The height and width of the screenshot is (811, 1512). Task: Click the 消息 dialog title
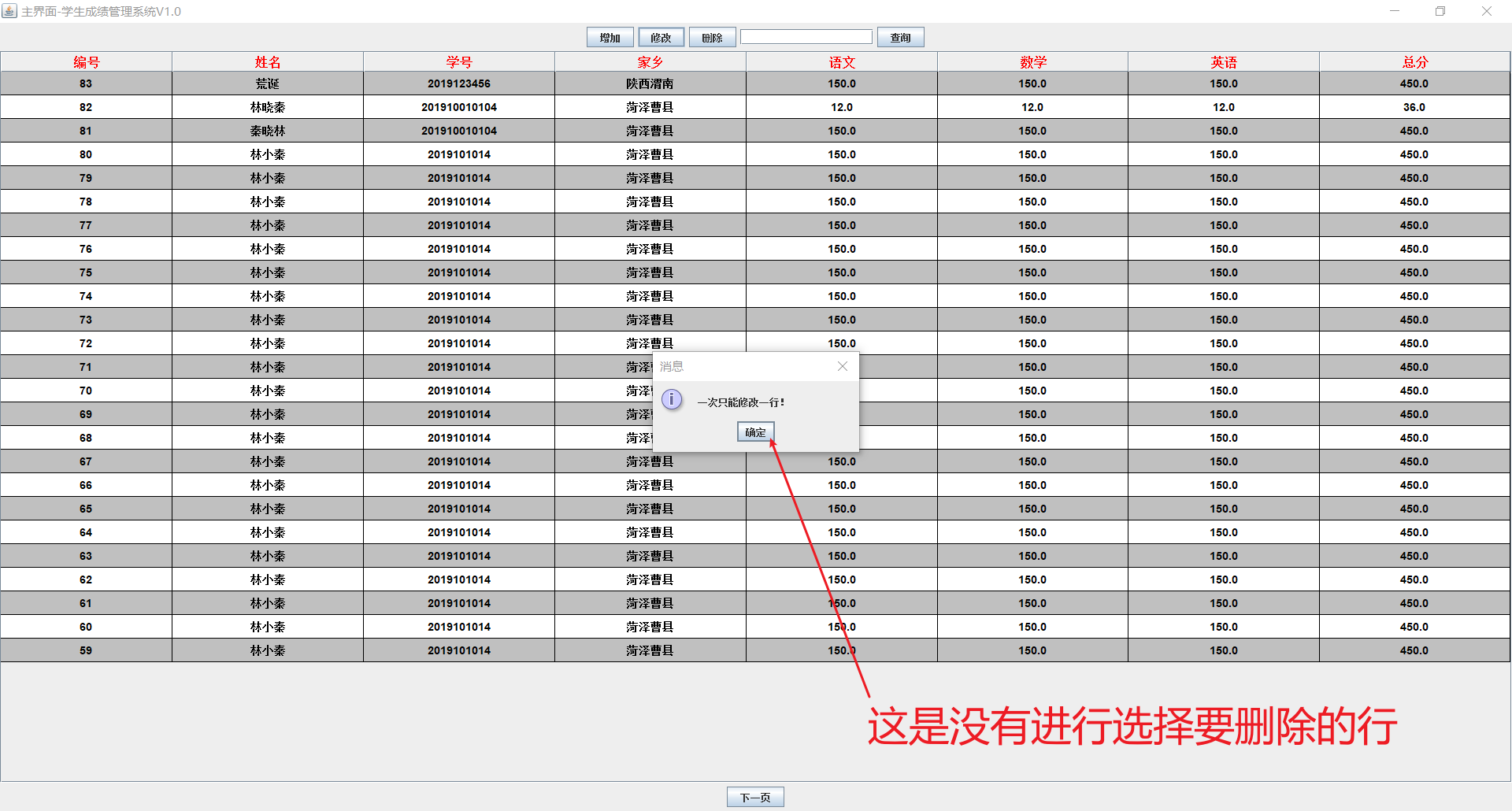click(672, 366)
